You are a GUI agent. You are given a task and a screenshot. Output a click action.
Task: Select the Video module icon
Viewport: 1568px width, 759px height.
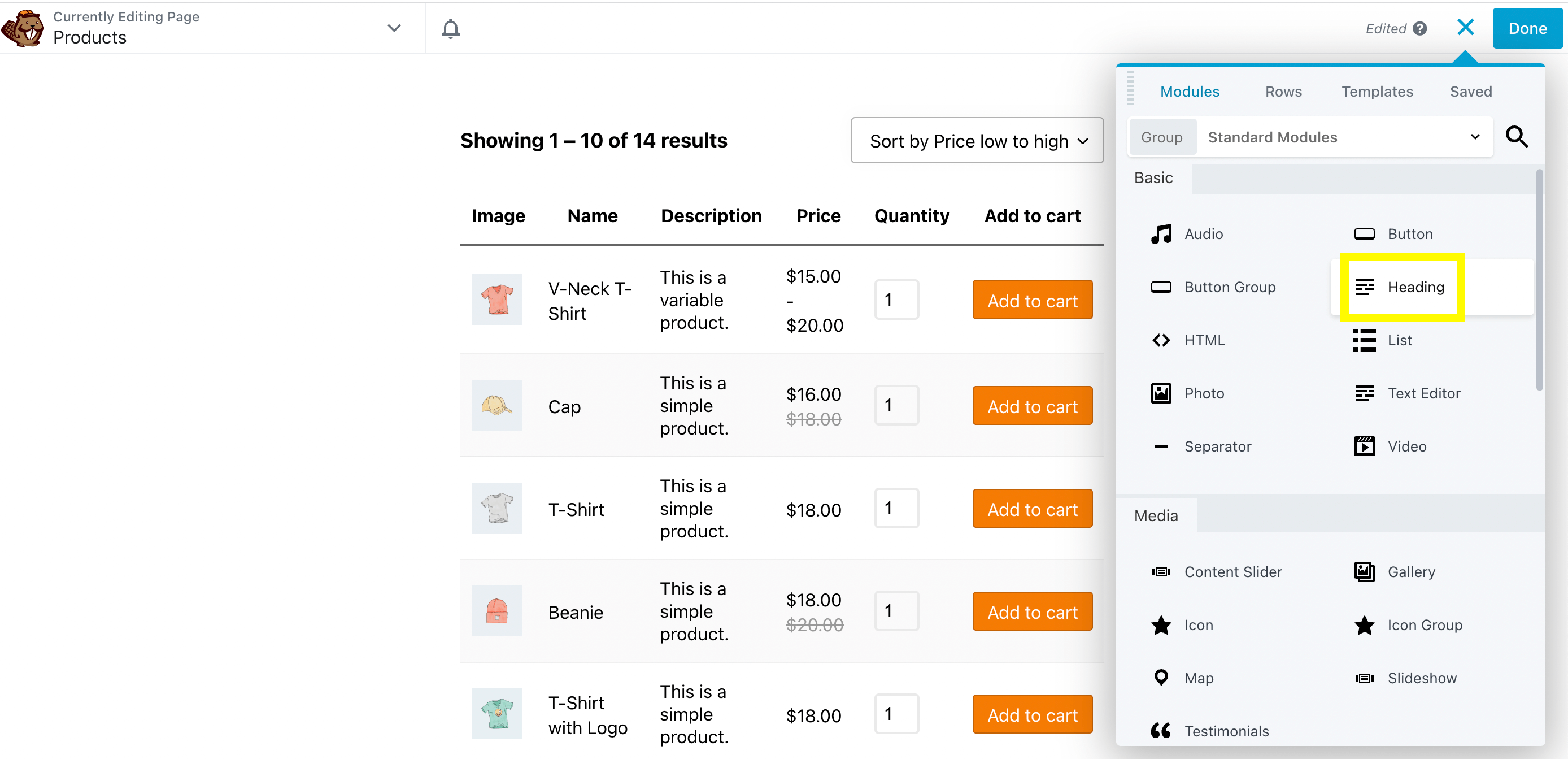point(1364,446)
